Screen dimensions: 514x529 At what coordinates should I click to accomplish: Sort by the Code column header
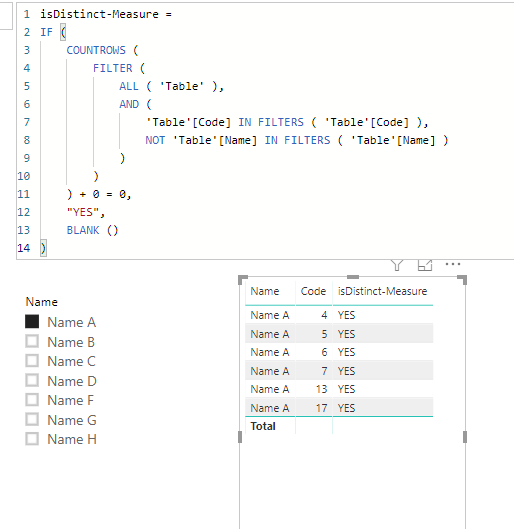(x=313, y=291)
